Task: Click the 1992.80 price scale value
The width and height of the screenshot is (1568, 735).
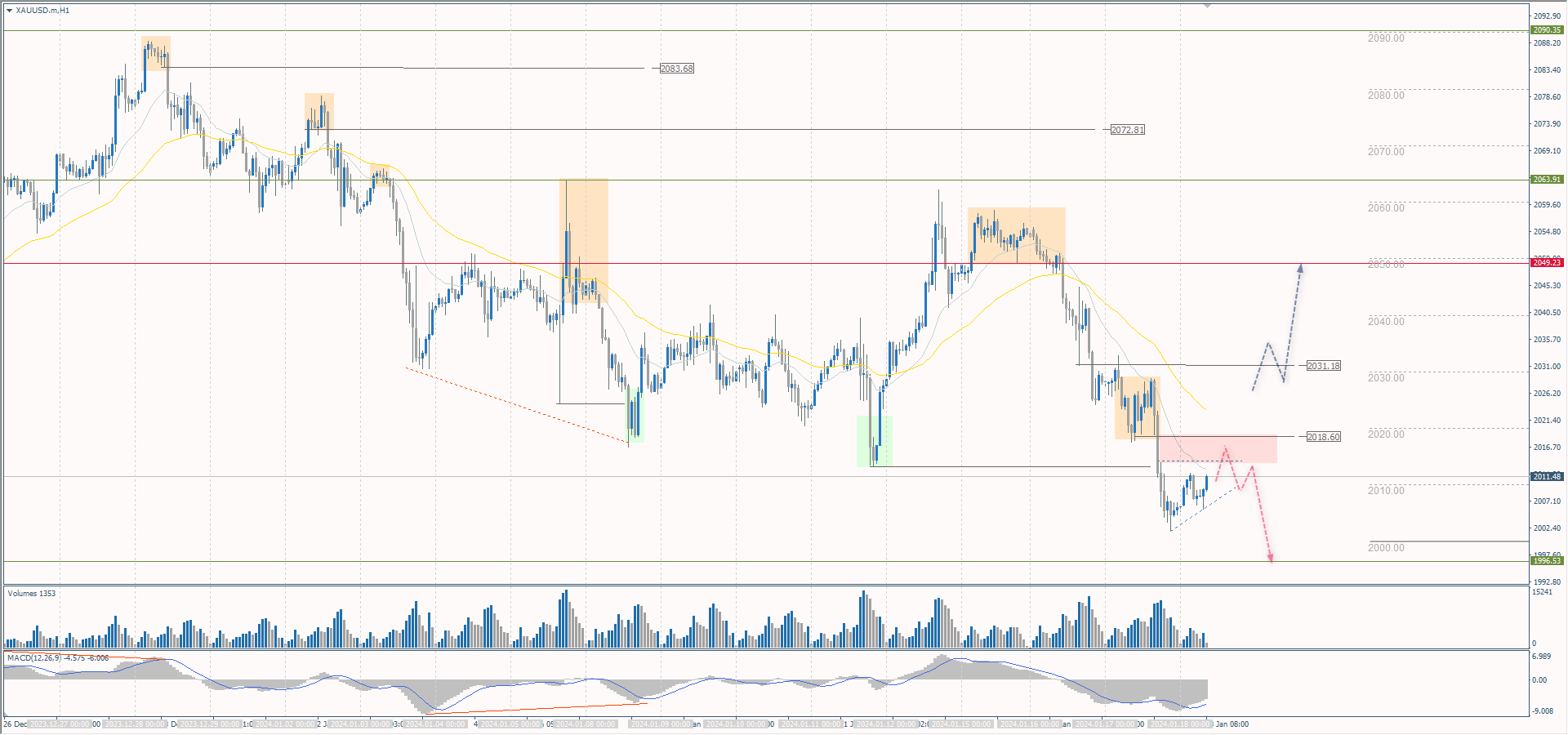Action: pos(1547,582)
